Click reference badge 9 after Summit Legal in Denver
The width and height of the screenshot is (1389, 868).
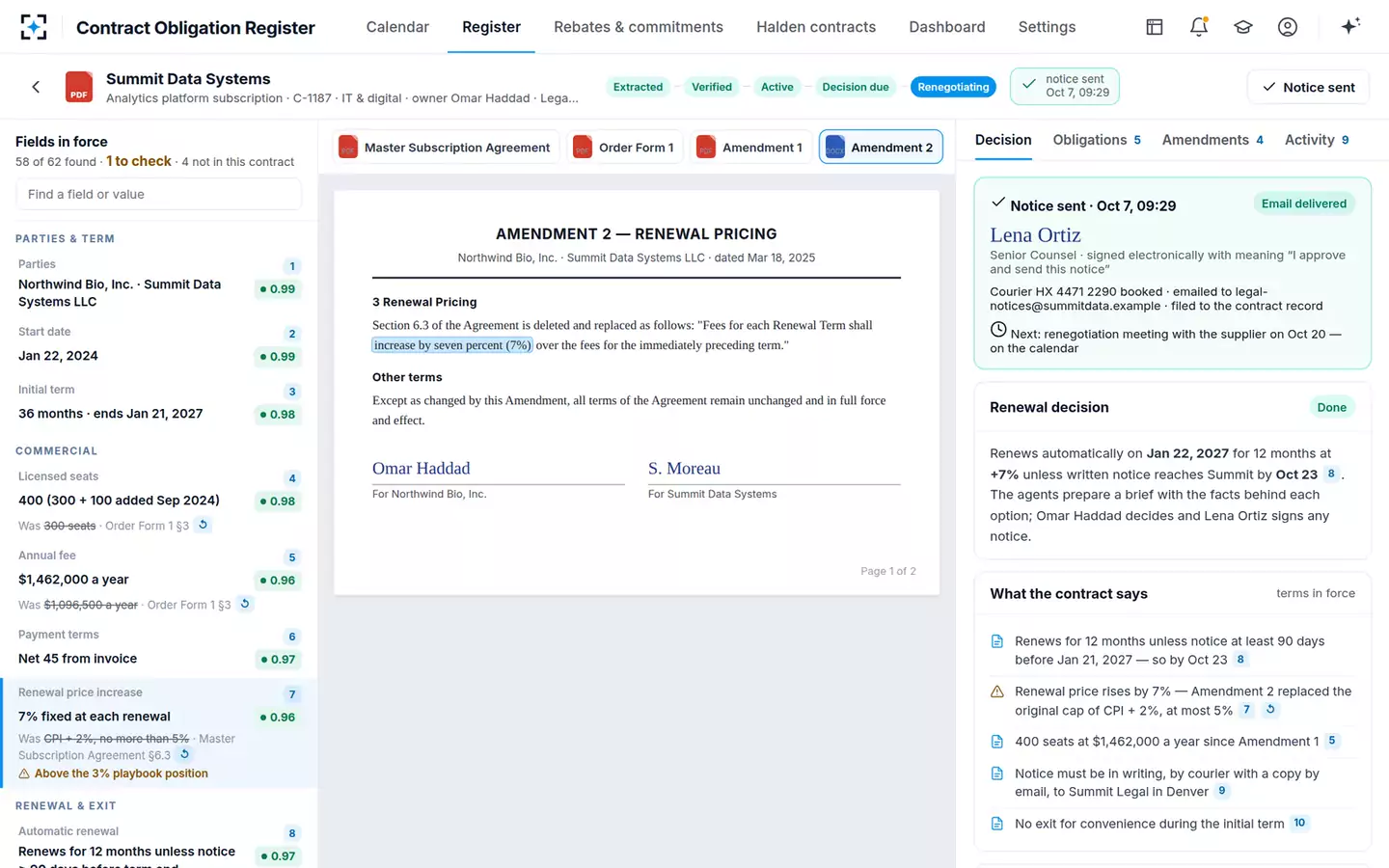point(1222,791)
